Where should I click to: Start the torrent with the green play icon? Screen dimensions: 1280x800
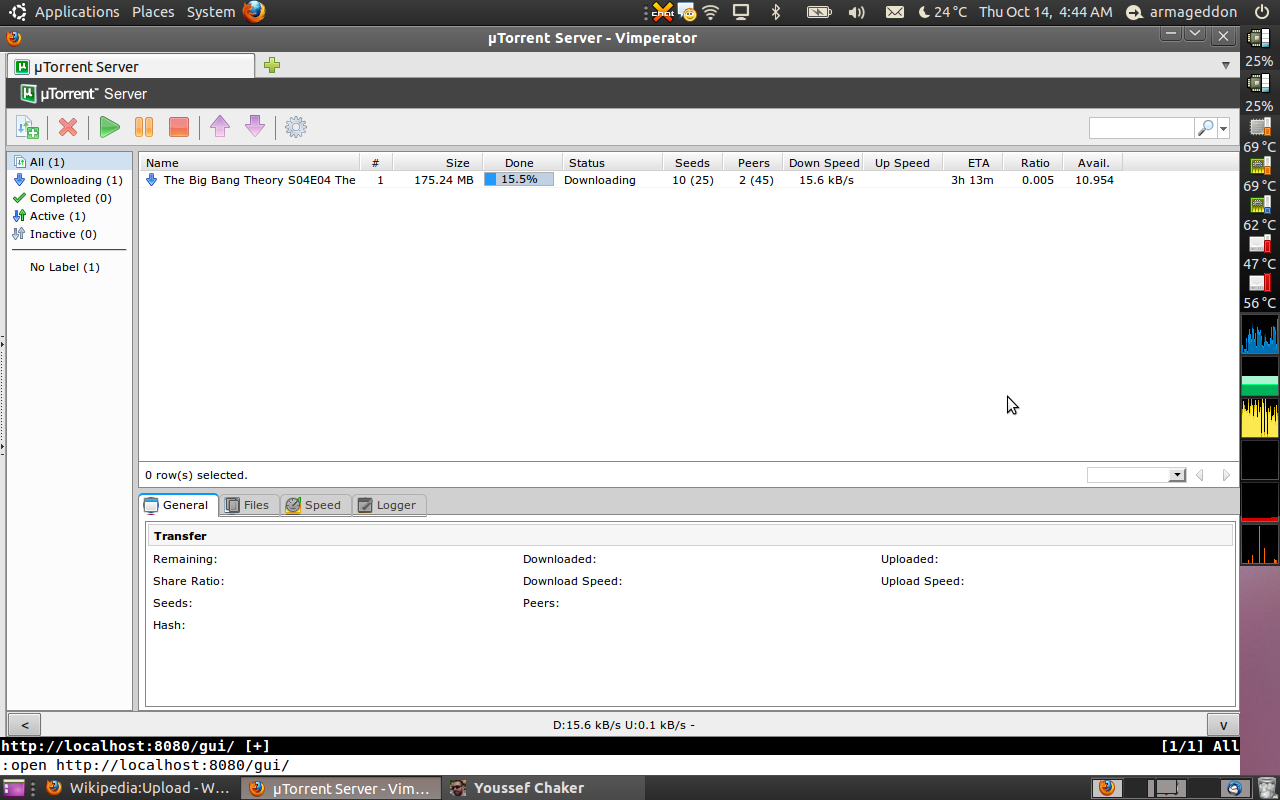point(110,127)
